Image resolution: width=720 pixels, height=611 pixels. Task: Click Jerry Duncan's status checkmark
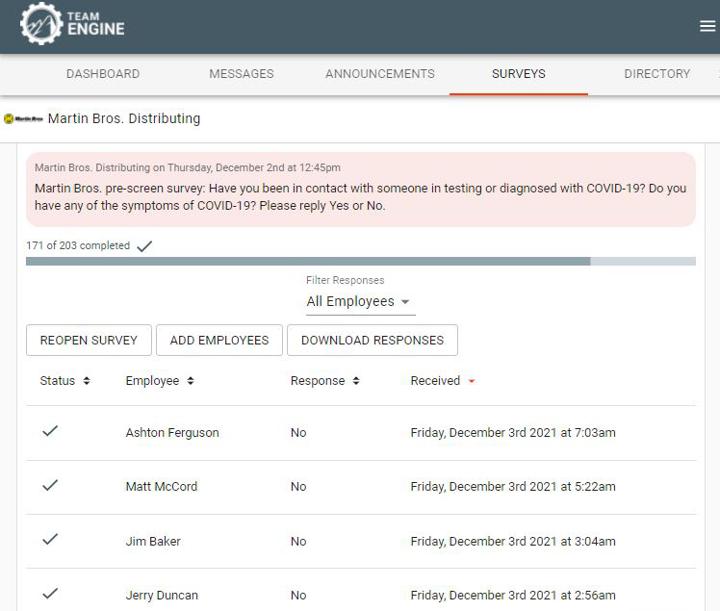coord(50,594)
